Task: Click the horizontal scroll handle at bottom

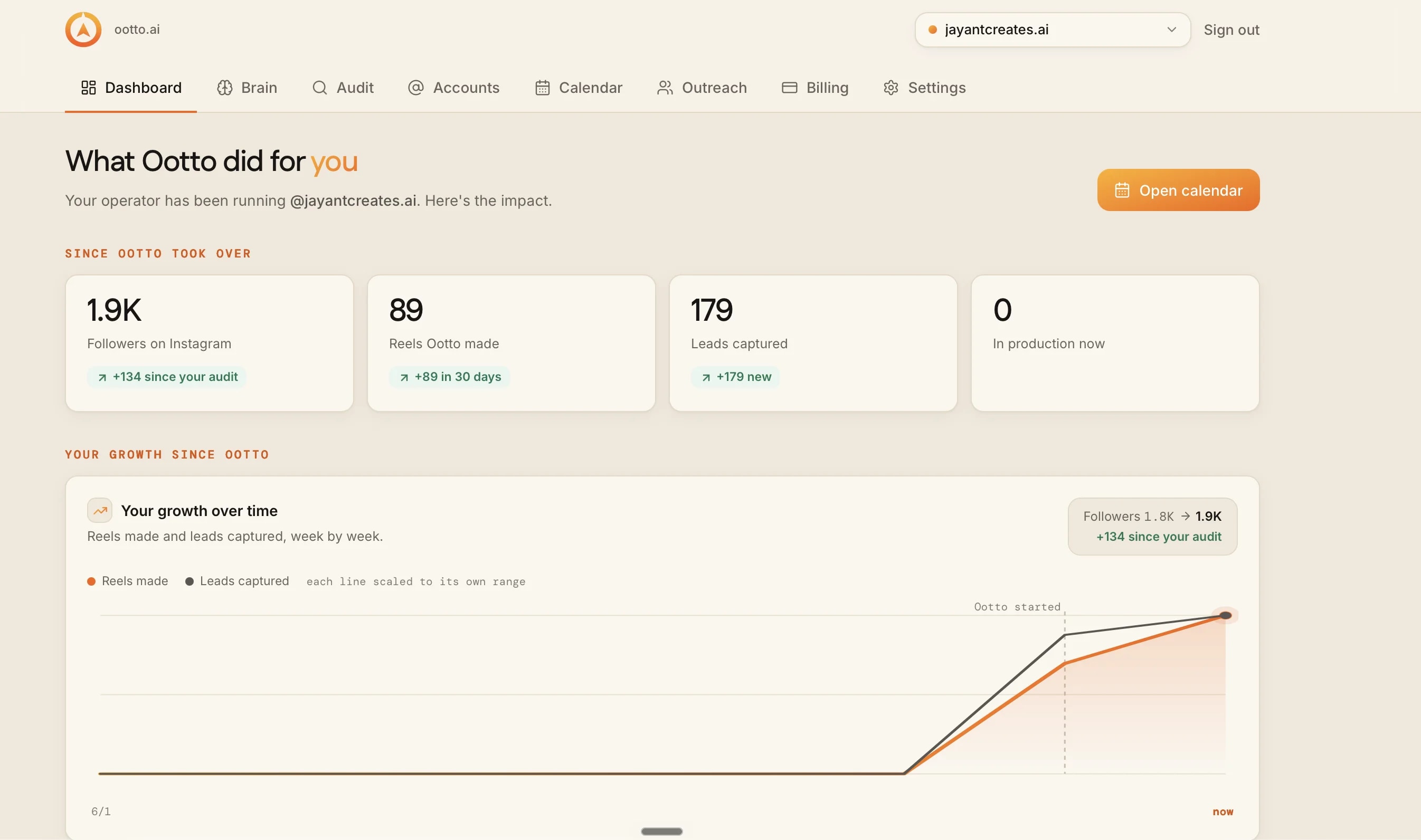Action: coord(662,832)
